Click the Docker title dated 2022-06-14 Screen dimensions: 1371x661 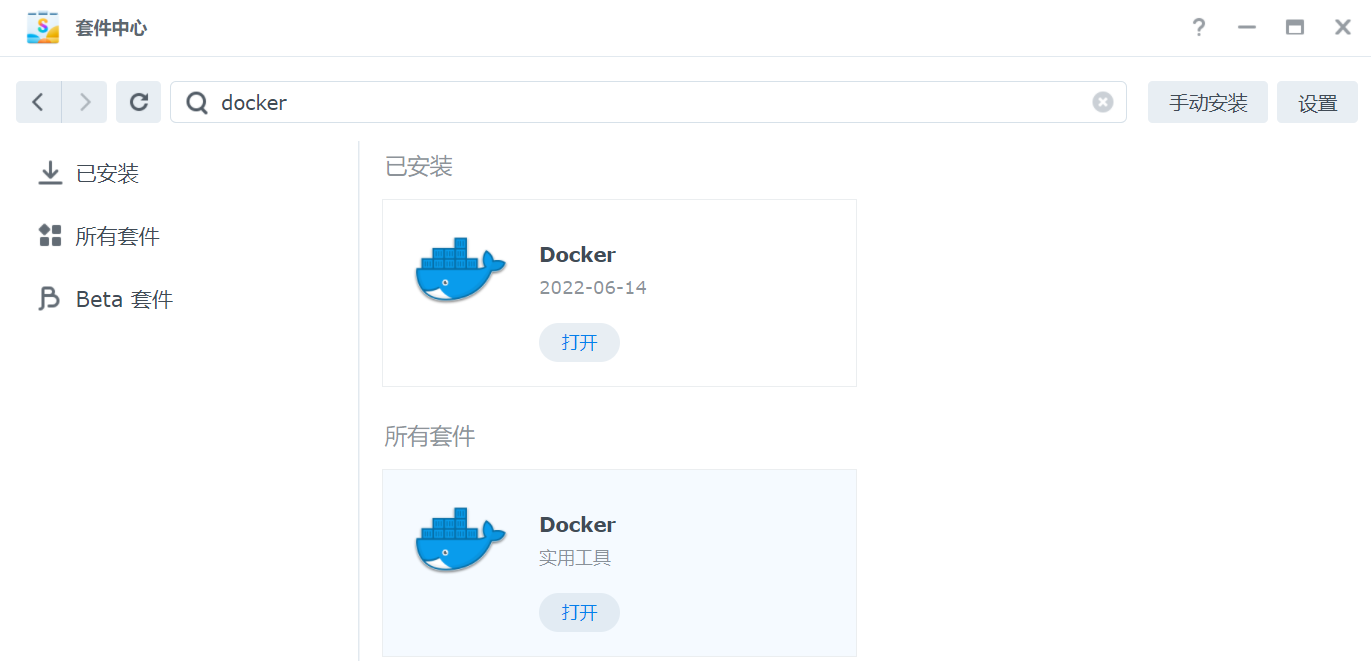point(577,255)
